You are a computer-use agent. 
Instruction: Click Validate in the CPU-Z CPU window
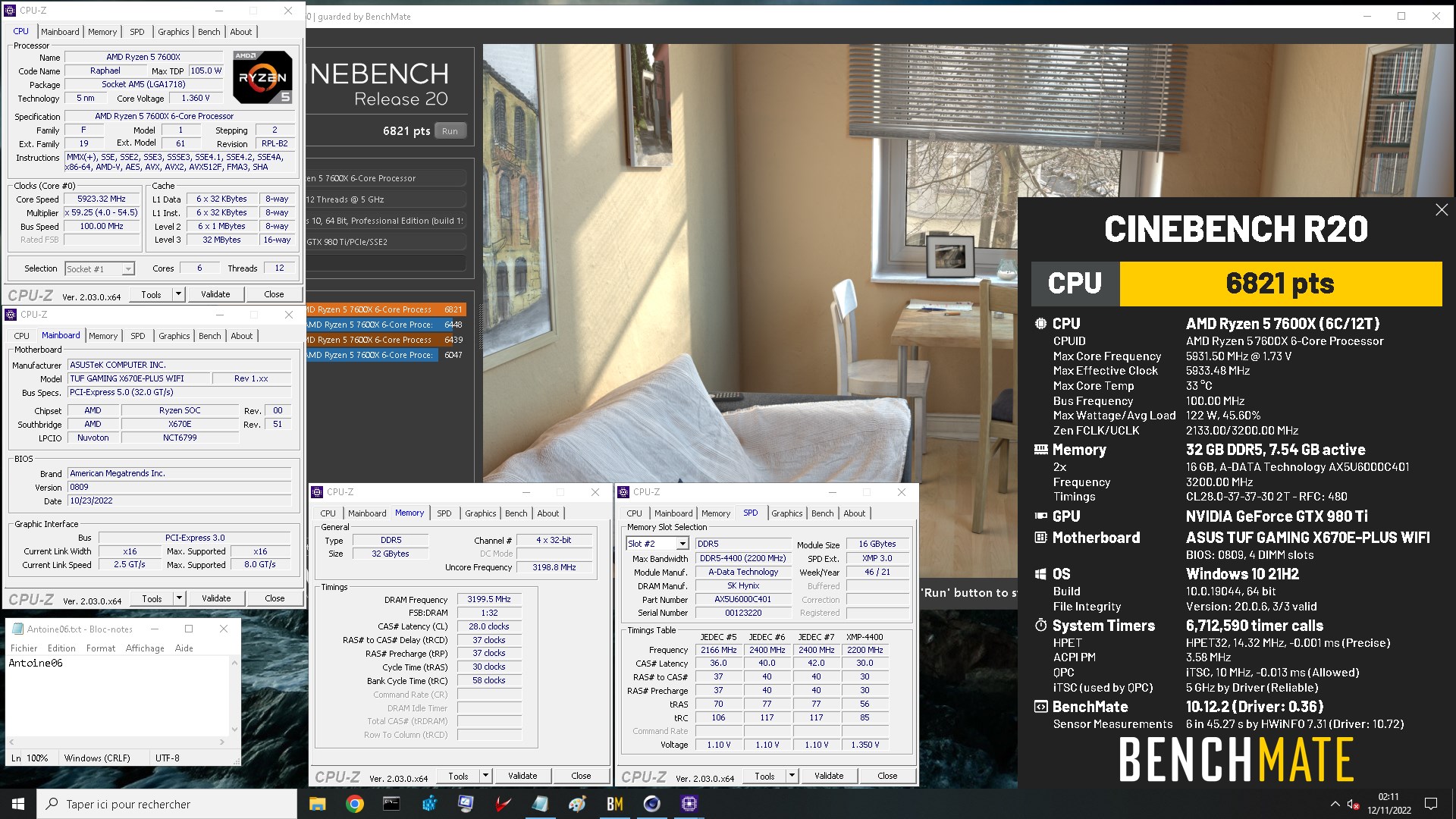click(x=215, y=294)
